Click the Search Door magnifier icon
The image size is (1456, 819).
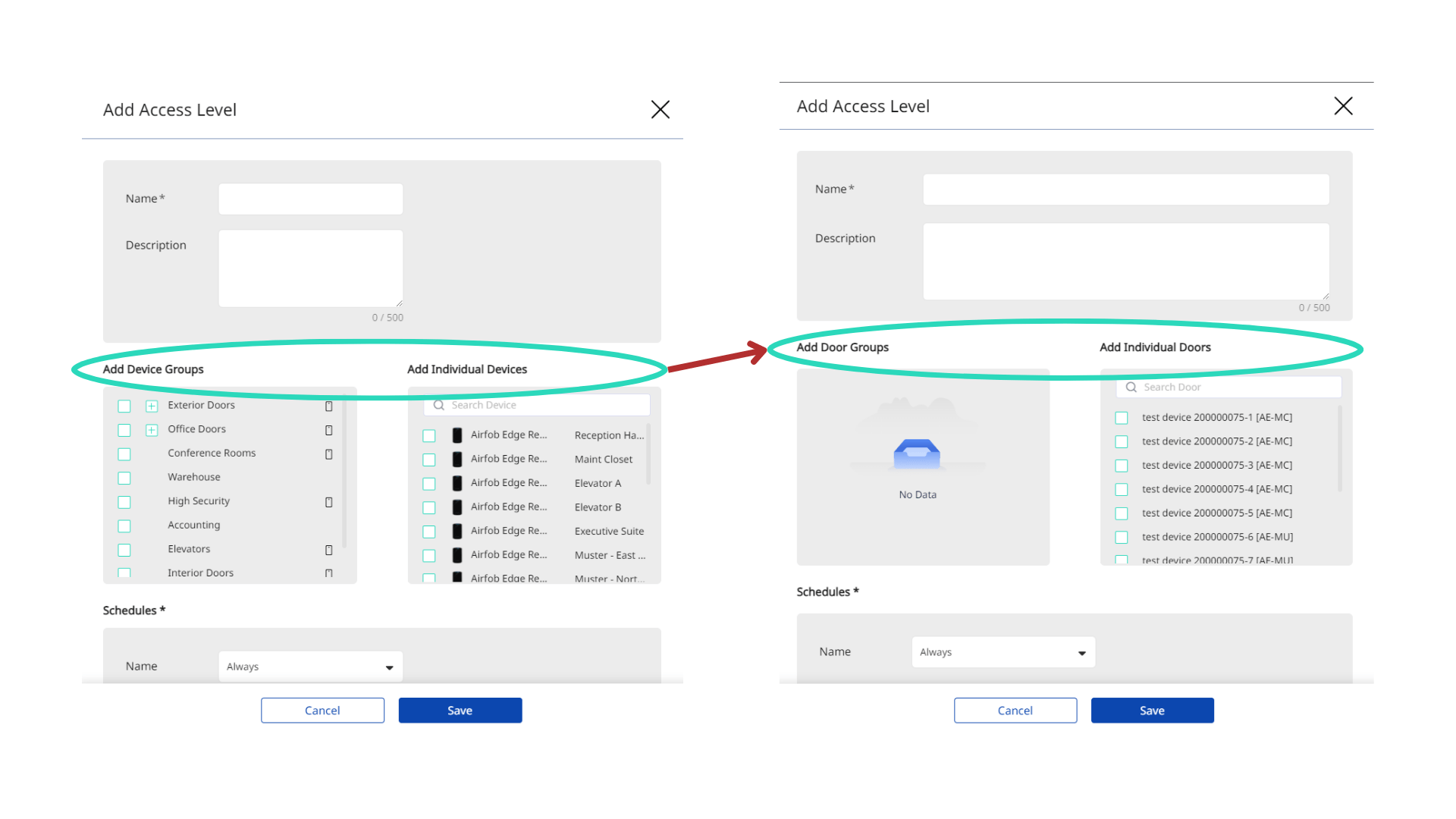click(x=1131, y=388)
